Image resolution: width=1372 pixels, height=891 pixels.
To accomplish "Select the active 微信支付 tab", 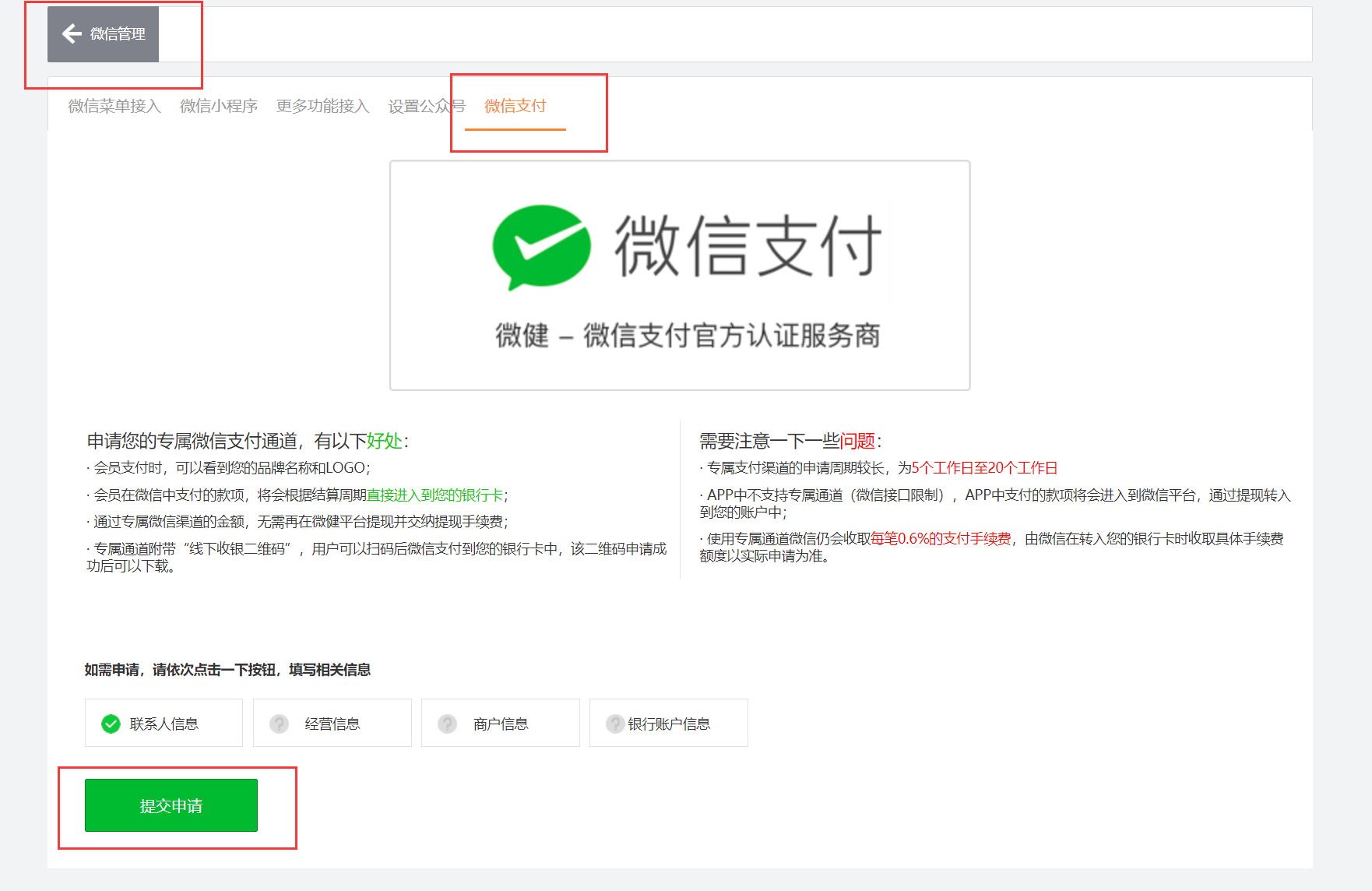I will click(515, 106).
